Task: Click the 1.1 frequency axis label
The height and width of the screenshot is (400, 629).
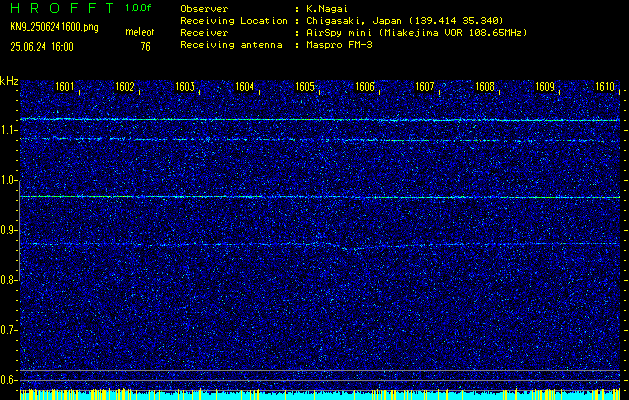Action: 8,130
